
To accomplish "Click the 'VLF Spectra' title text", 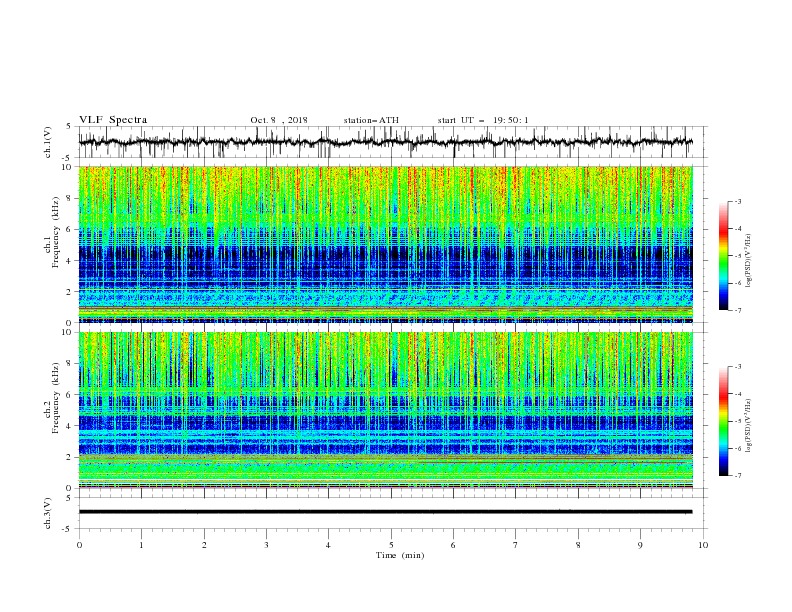I will (x=113, y=120).
